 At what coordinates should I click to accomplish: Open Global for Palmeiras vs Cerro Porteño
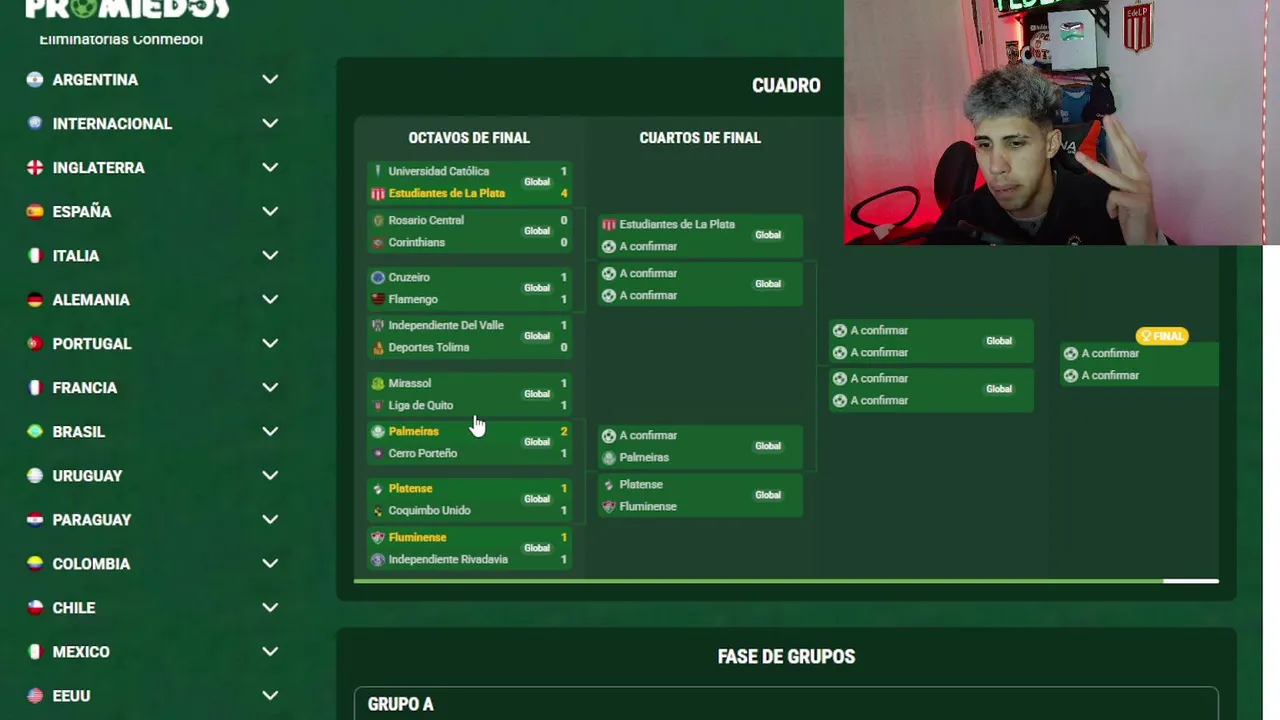click(x=537, y=442)
